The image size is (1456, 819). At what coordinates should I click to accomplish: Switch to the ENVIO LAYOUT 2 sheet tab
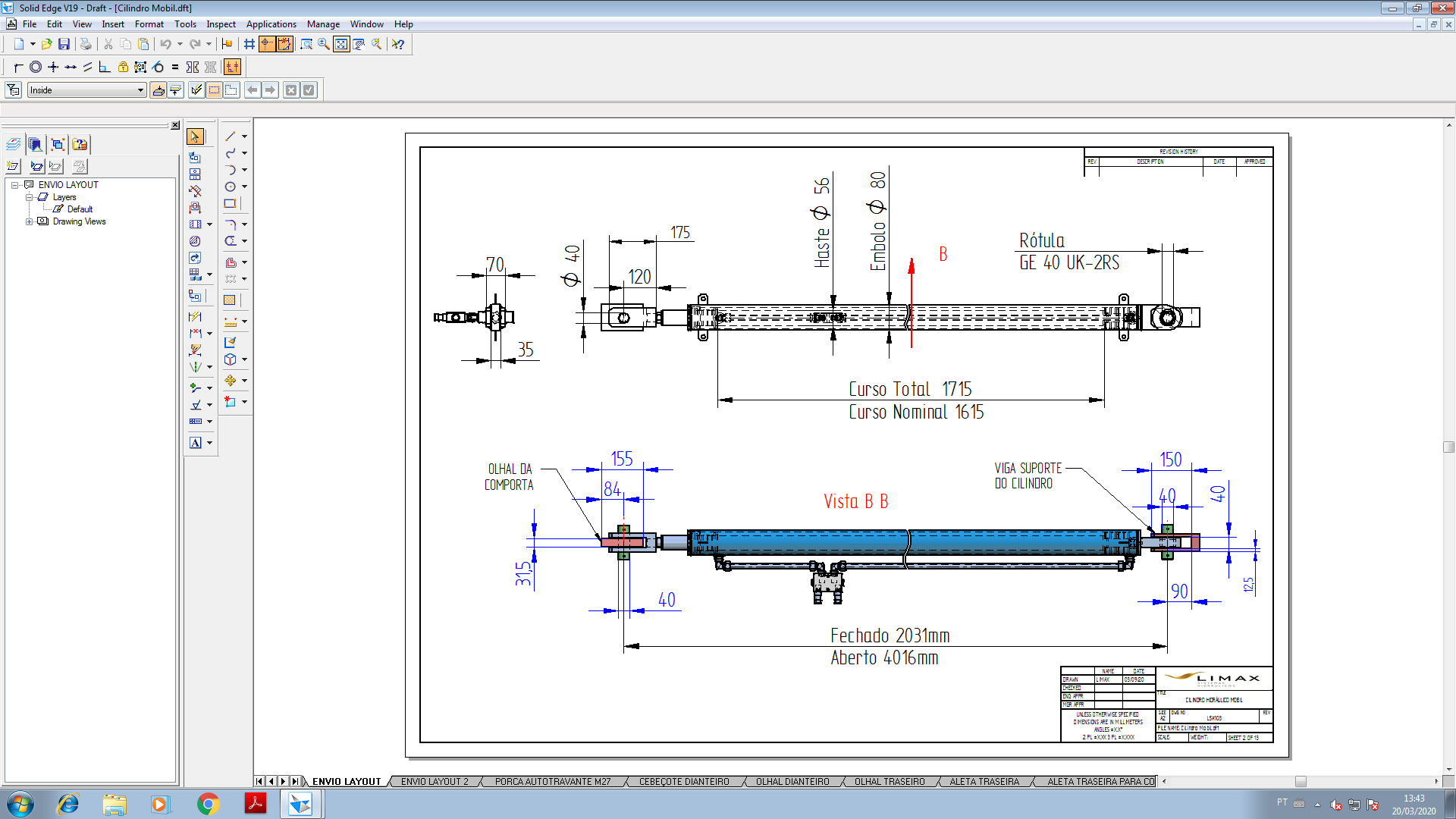click(435, 781)
